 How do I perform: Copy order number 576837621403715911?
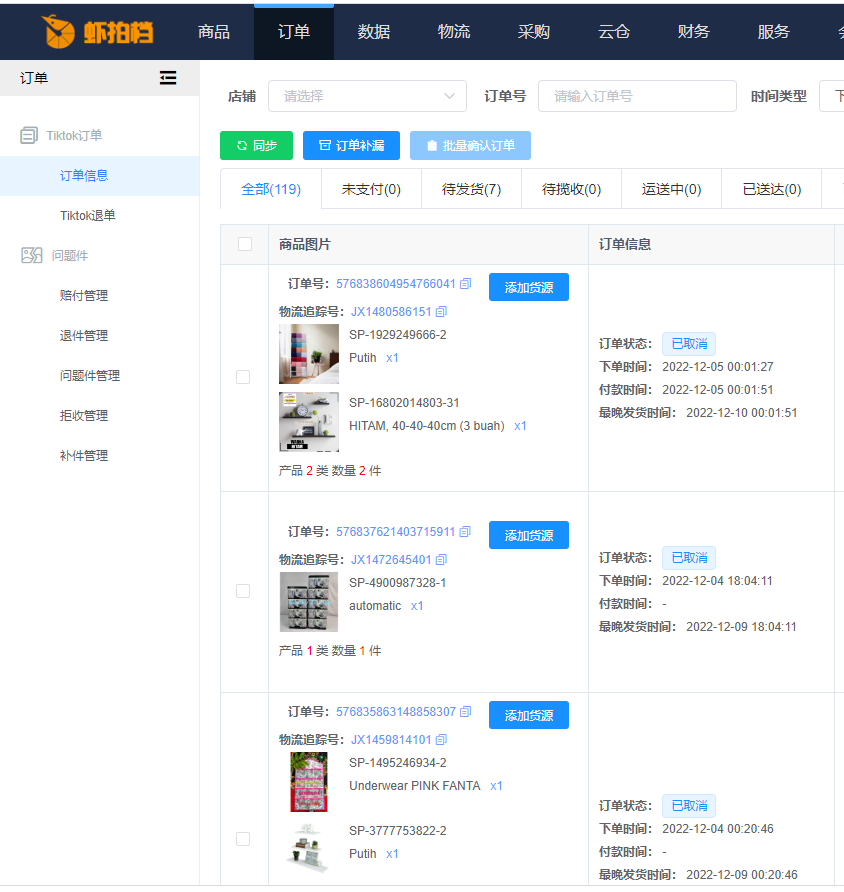click(465, 531)
